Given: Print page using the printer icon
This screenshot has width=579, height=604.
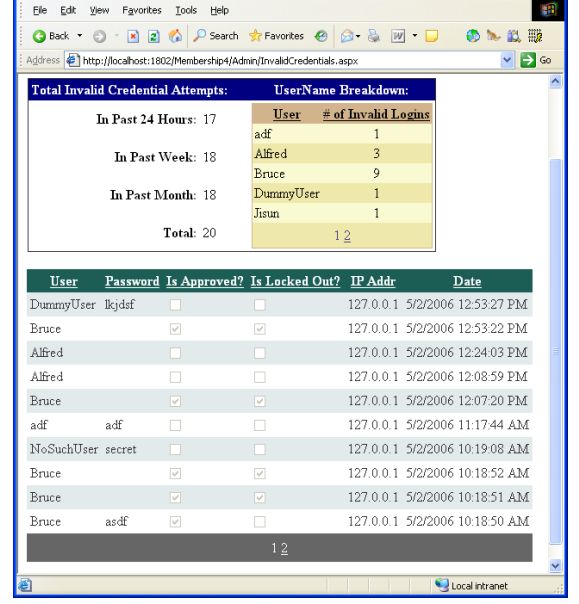Looking at the screenshot, I should 374,36.
